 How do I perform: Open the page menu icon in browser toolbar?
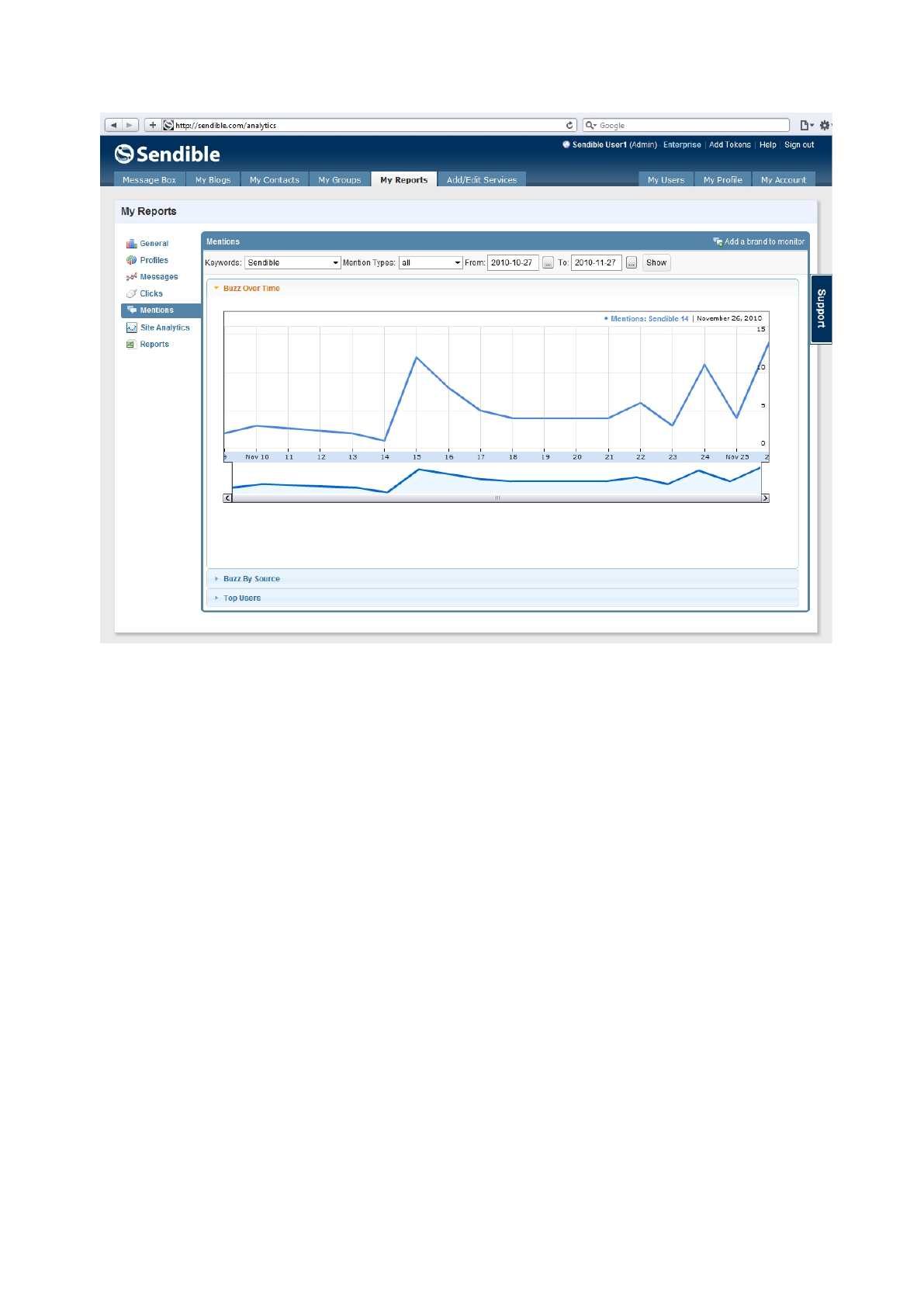[x=807, y=125]
